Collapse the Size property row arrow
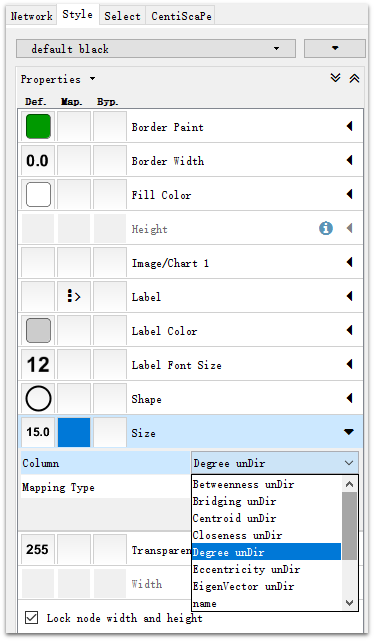The height and width of the screenshot is (641, 374). point(349,432)
